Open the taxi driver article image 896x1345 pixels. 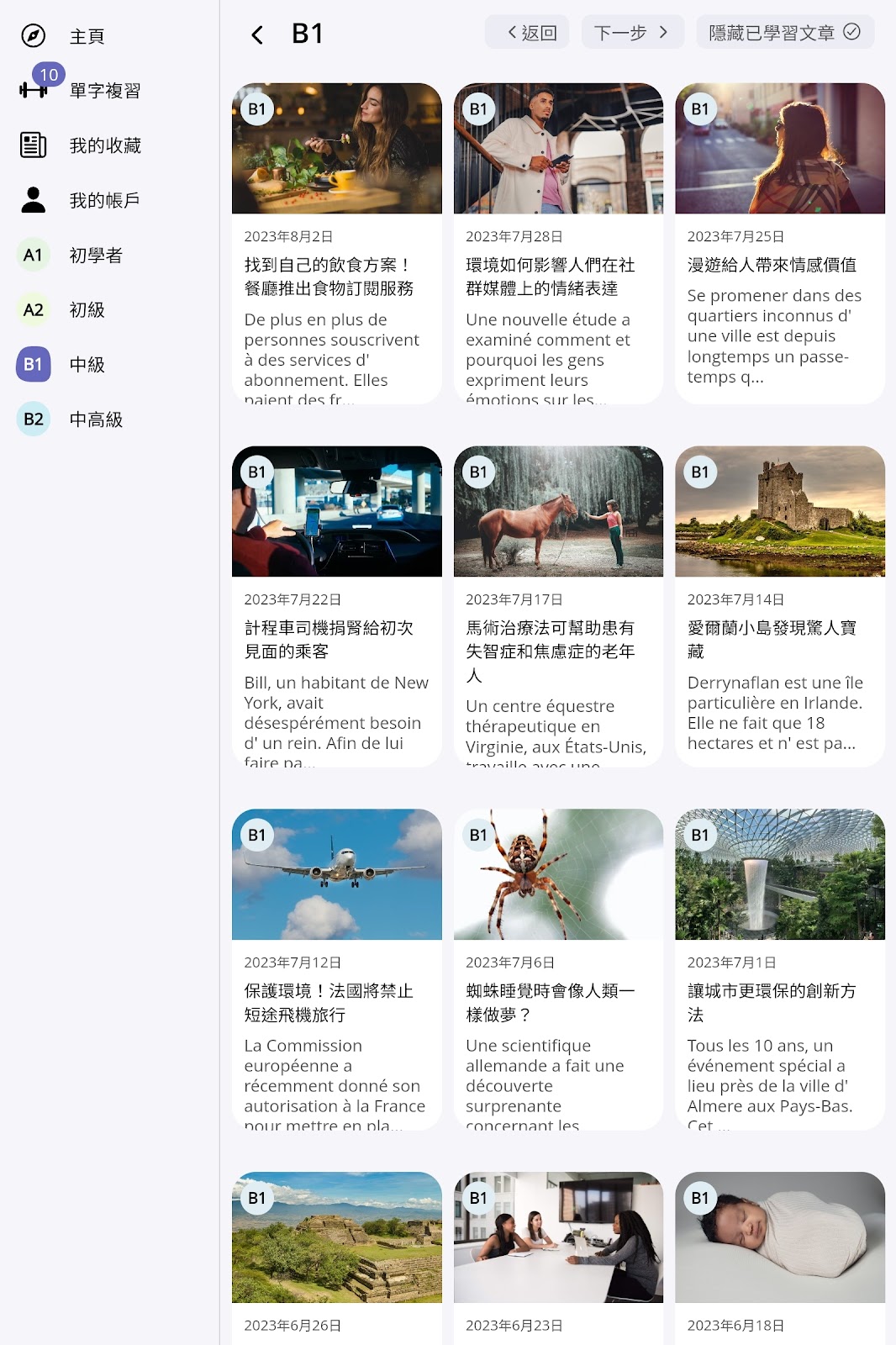337,511
